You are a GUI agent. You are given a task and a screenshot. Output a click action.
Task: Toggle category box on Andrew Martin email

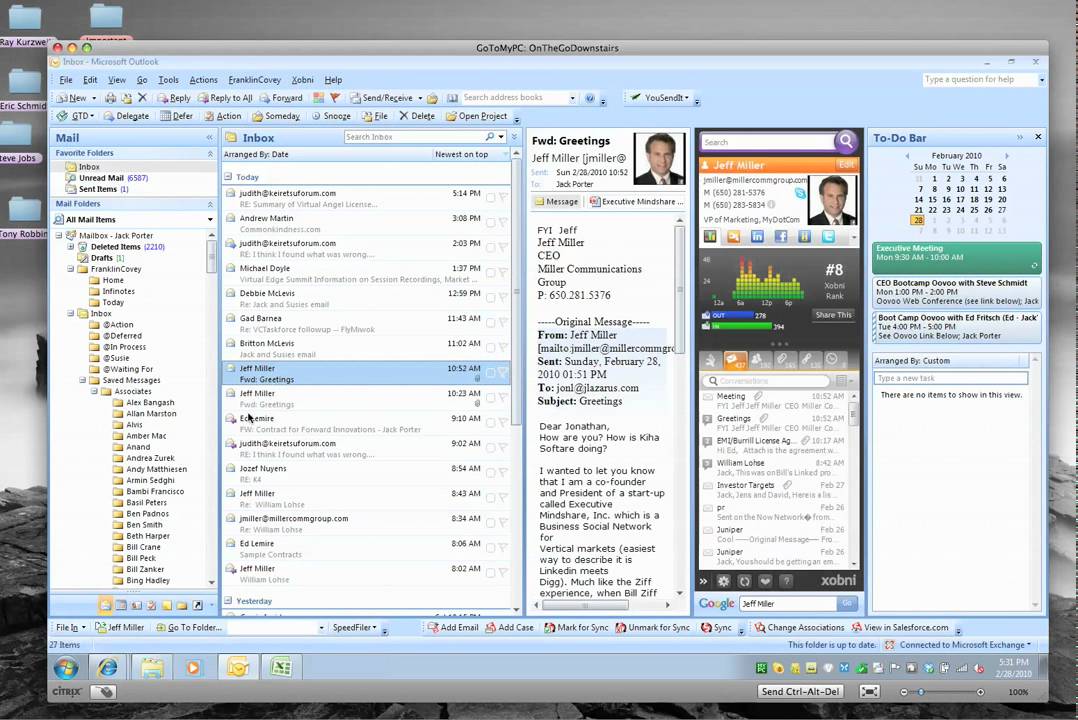click(490, 222)
